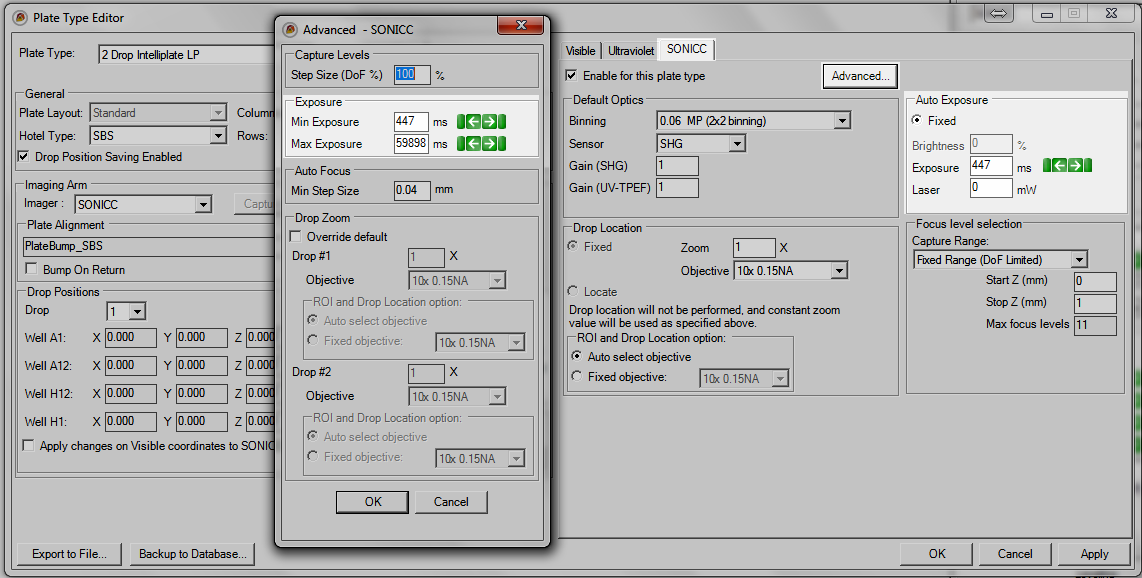Image resolution: width=1142 pixels, height=578 pixels.
Task: Click left arrow beside Auto Exposure field
Action: [1060, 166]
